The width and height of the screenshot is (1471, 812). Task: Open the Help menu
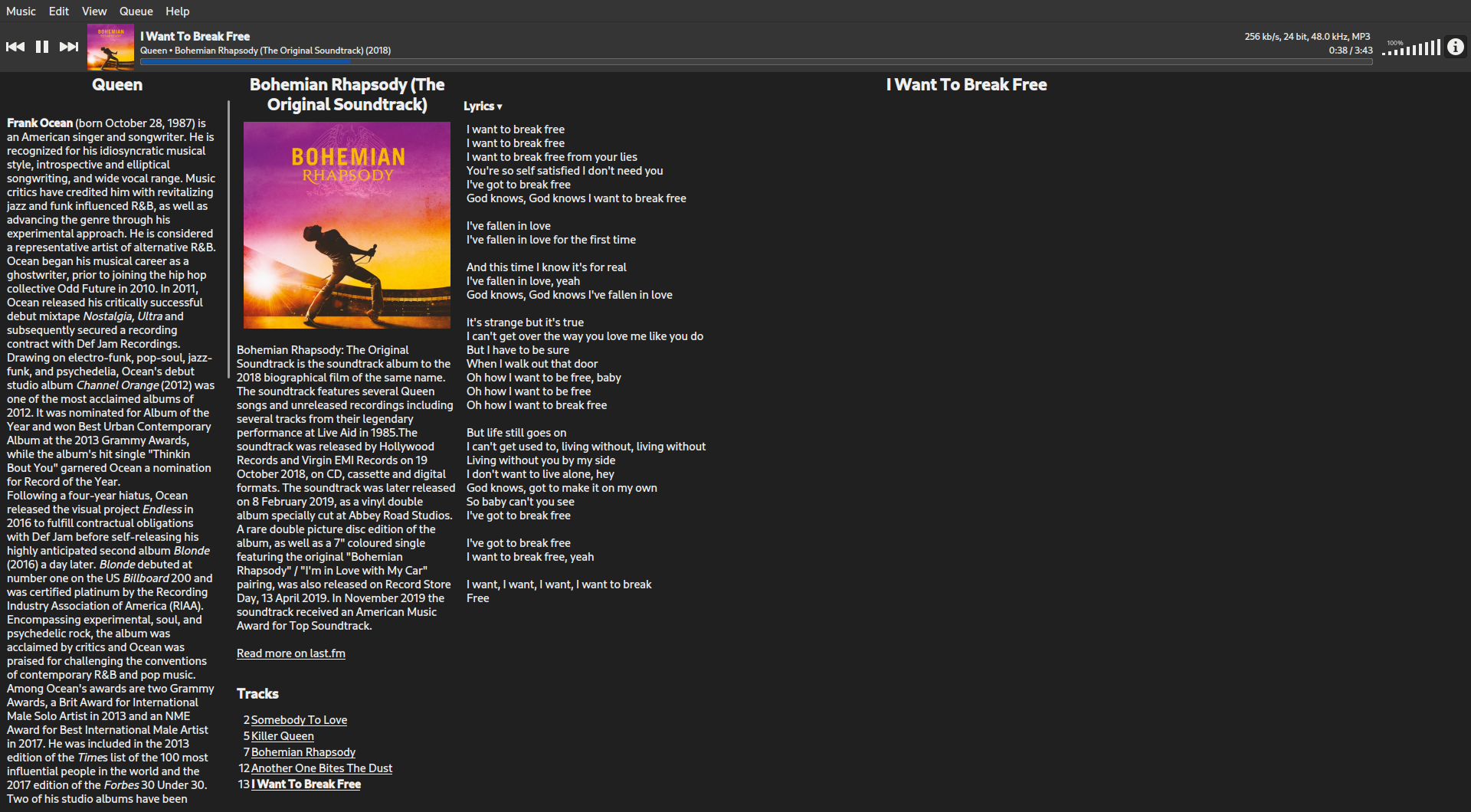177,11
